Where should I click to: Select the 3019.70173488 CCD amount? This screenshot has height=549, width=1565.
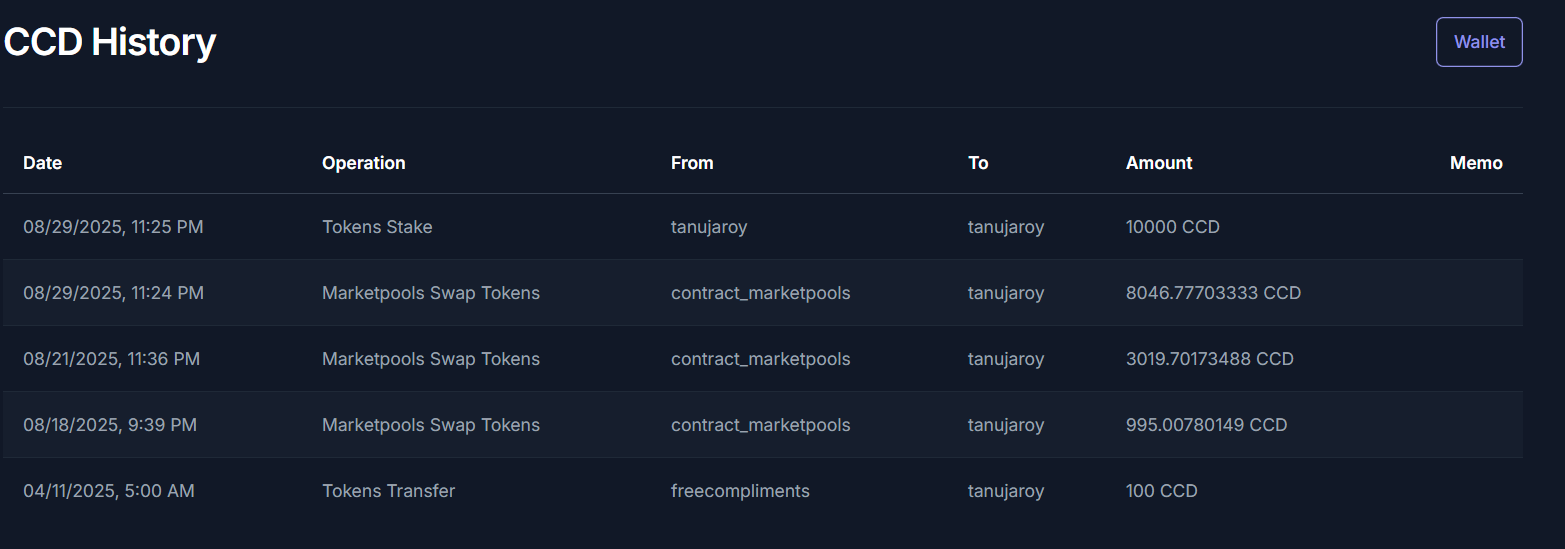click(x=1210, y=359)
